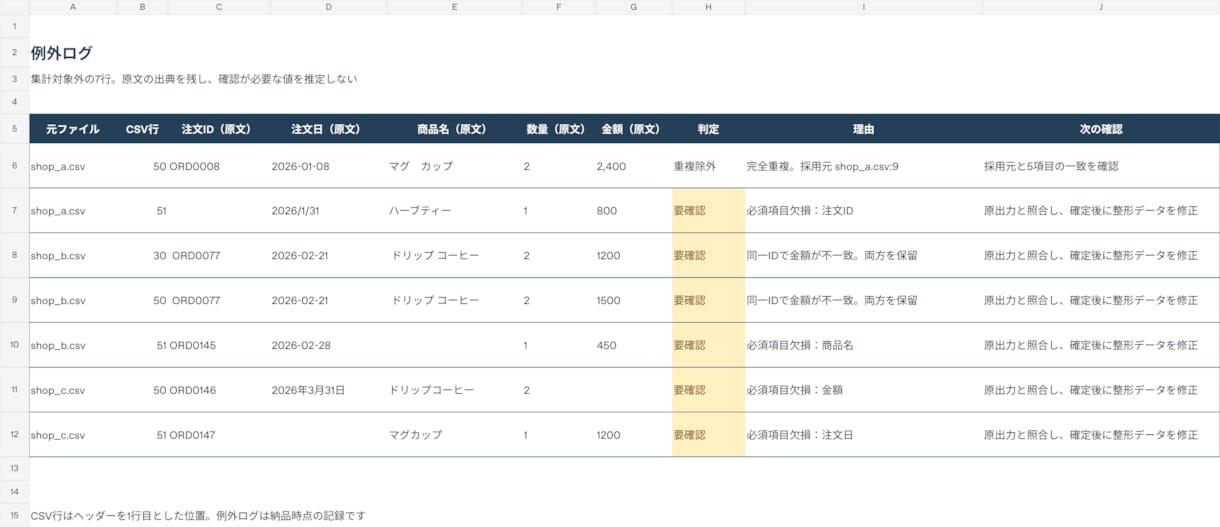Select the ORD0145 order ID cell
The image size is (1220, 527).
click(219, 345)
